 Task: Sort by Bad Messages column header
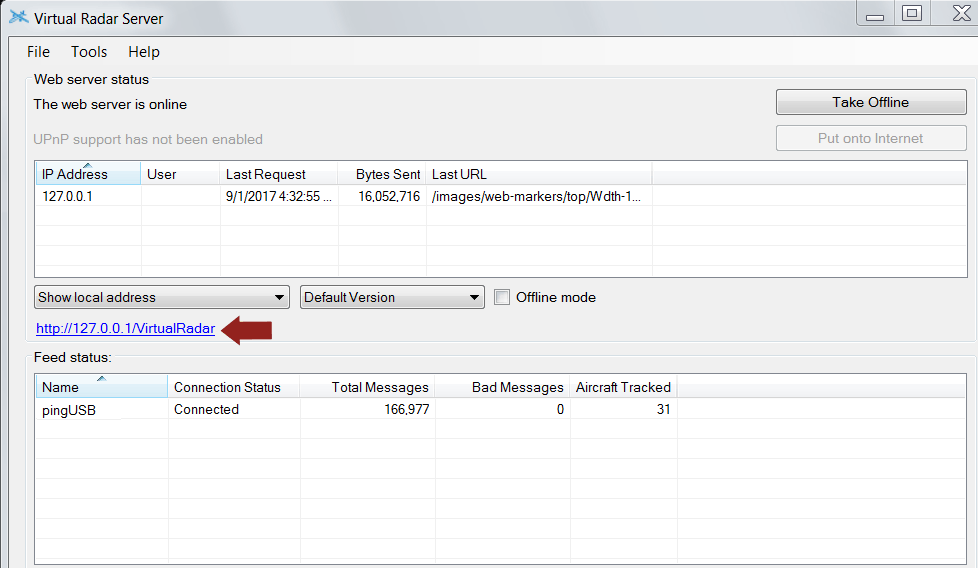click(x=502, y=387)
